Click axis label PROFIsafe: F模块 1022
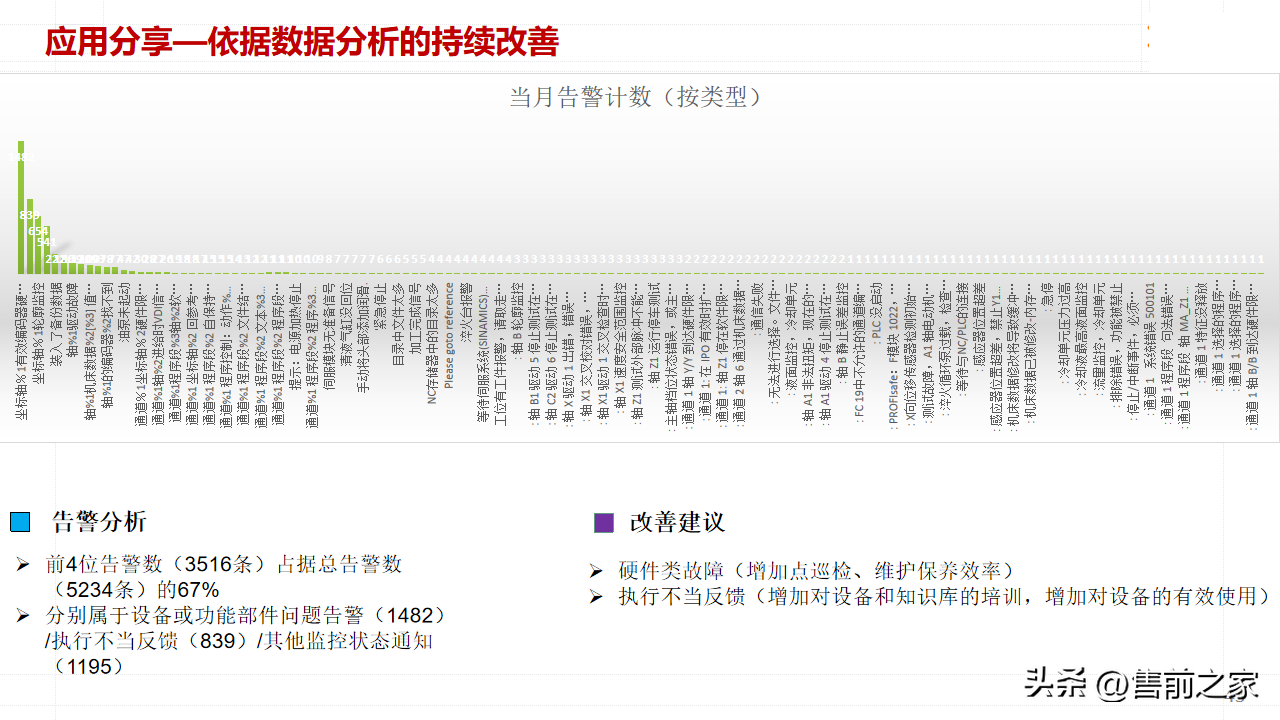 click(894, 355)
